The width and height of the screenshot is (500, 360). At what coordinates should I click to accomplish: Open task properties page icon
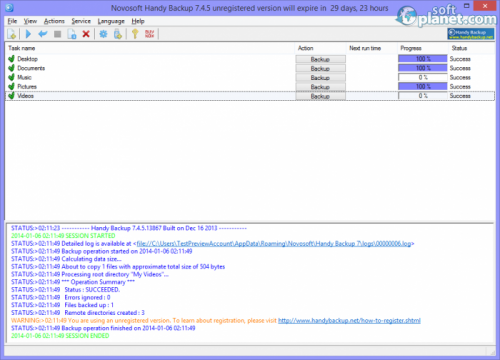[72, 34]
